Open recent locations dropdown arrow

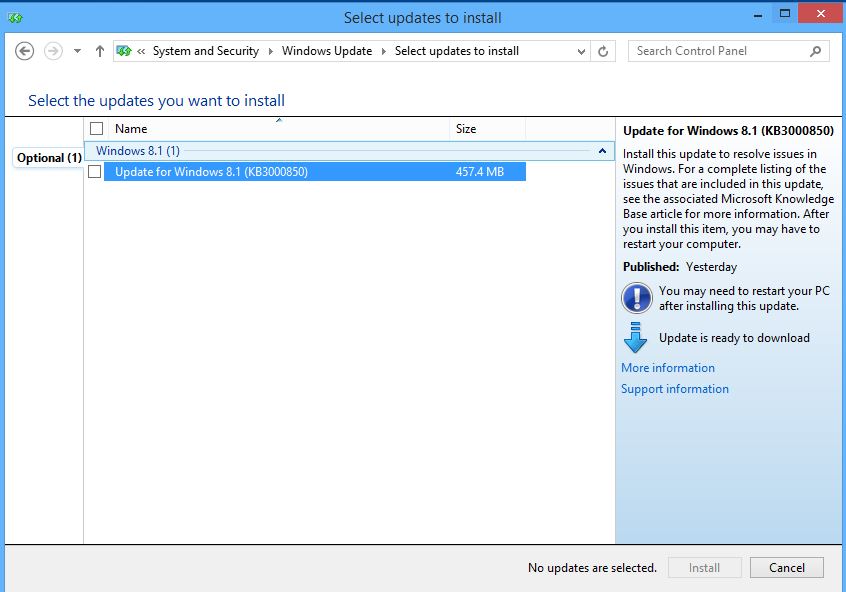(x=77, y=51)
